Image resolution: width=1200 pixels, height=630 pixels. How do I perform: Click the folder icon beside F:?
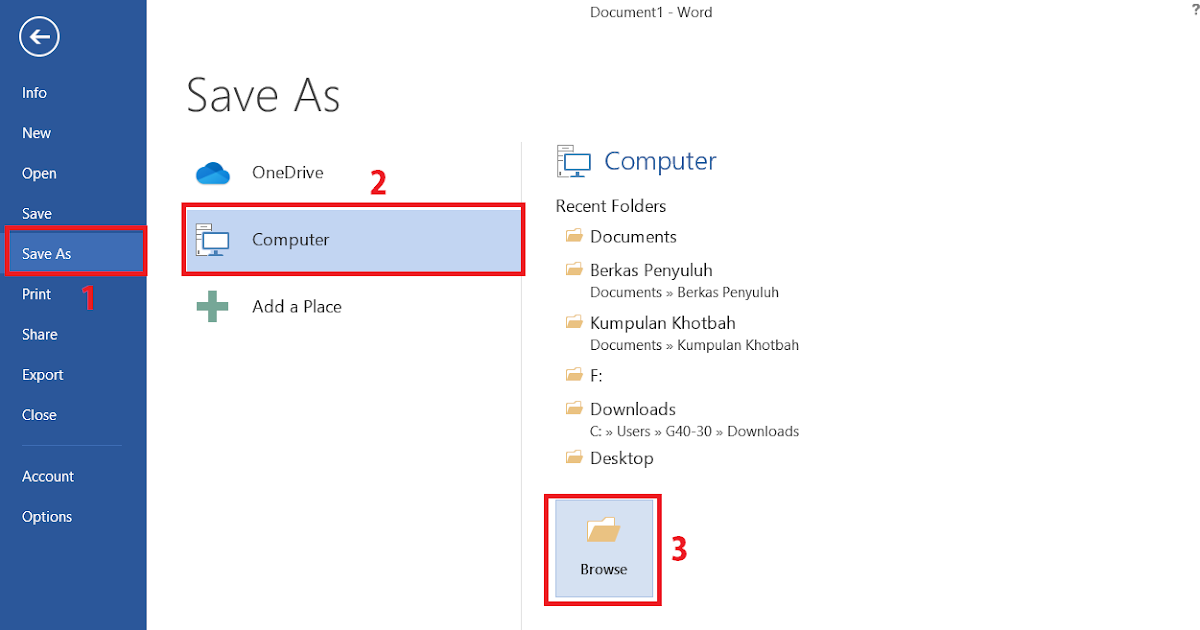click(x=574, y=375)
